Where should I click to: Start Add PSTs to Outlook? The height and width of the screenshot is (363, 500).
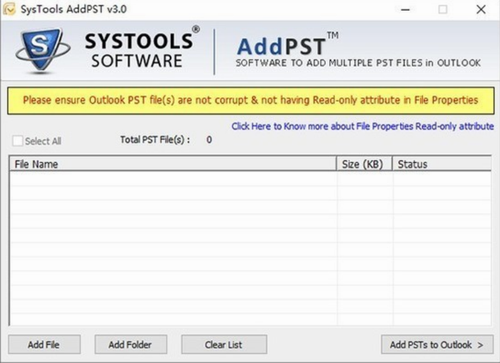[x=437, y=344]
